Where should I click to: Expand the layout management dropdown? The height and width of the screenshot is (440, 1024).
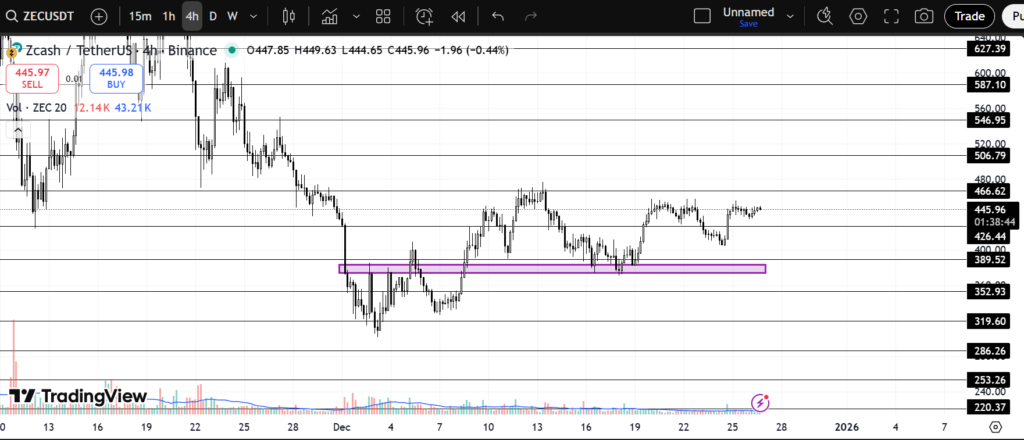pos(790,16)
